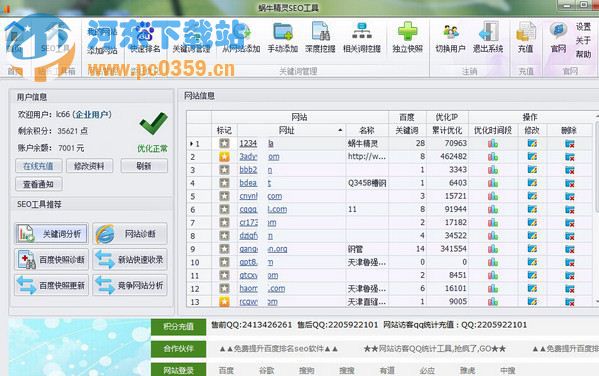Open the 3ady site link in row 2
Image resolution: width=599 pixels, height=376 pixels.
click(248, 157)
